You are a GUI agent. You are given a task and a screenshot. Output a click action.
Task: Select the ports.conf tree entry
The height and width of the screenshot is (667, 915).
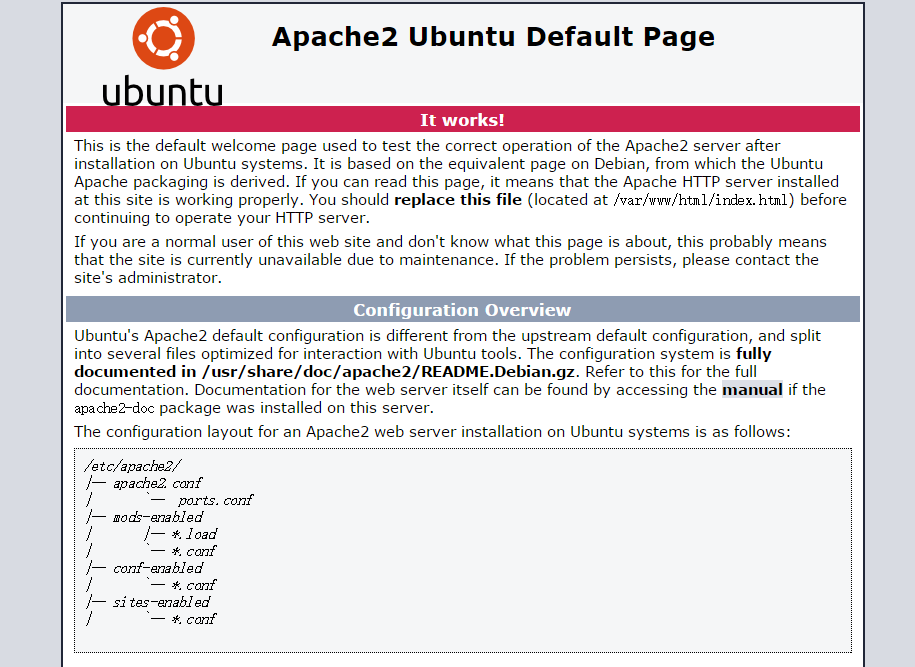point(215,500)
